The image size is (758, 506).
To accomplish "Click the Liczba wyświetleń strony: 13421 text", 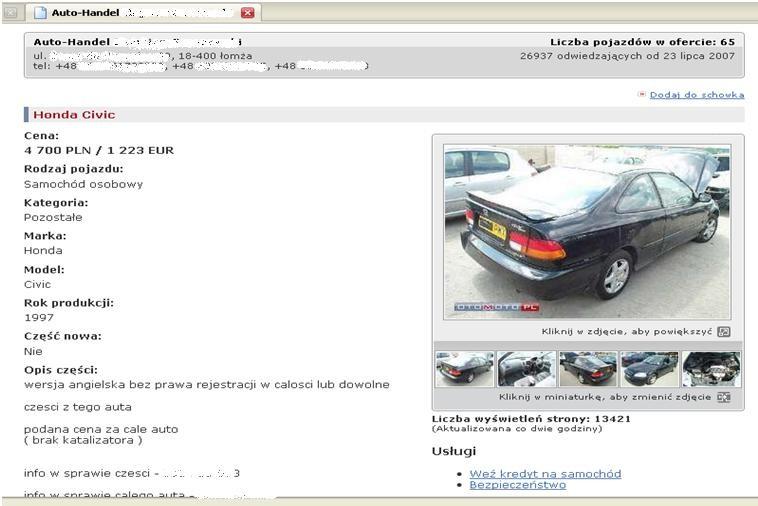I will click(x=531, y=419).
